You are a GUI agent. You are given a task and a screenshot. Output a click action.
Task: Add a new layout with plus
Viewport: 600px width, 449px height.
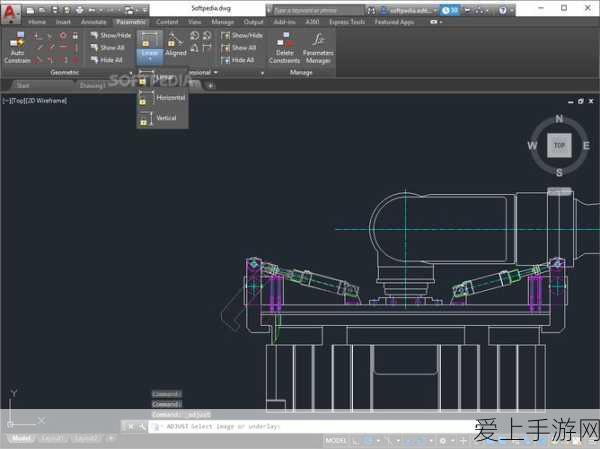111,438
